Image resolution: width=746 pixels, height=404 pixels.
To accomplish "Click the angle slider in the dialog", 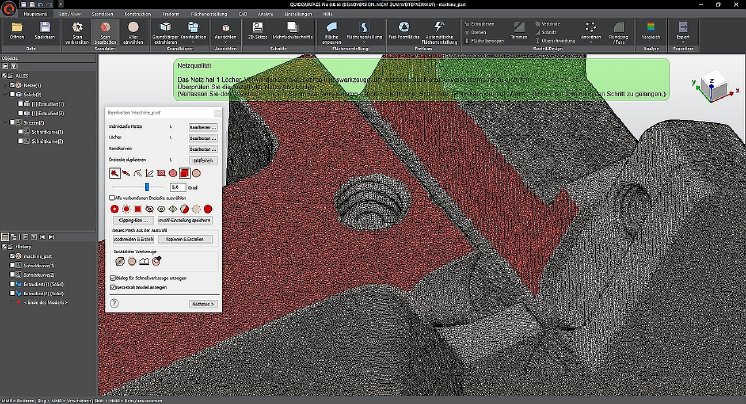I will (147, 186).
